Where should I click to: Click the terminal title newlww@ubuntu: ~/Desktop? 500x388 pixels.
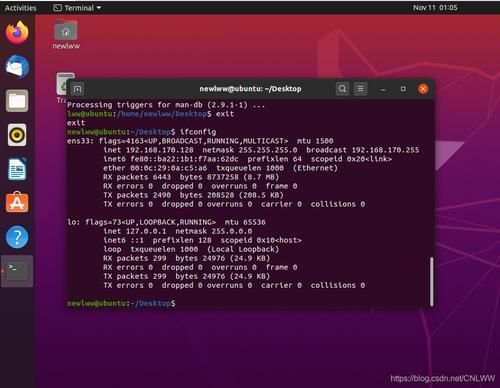[250, 89]
